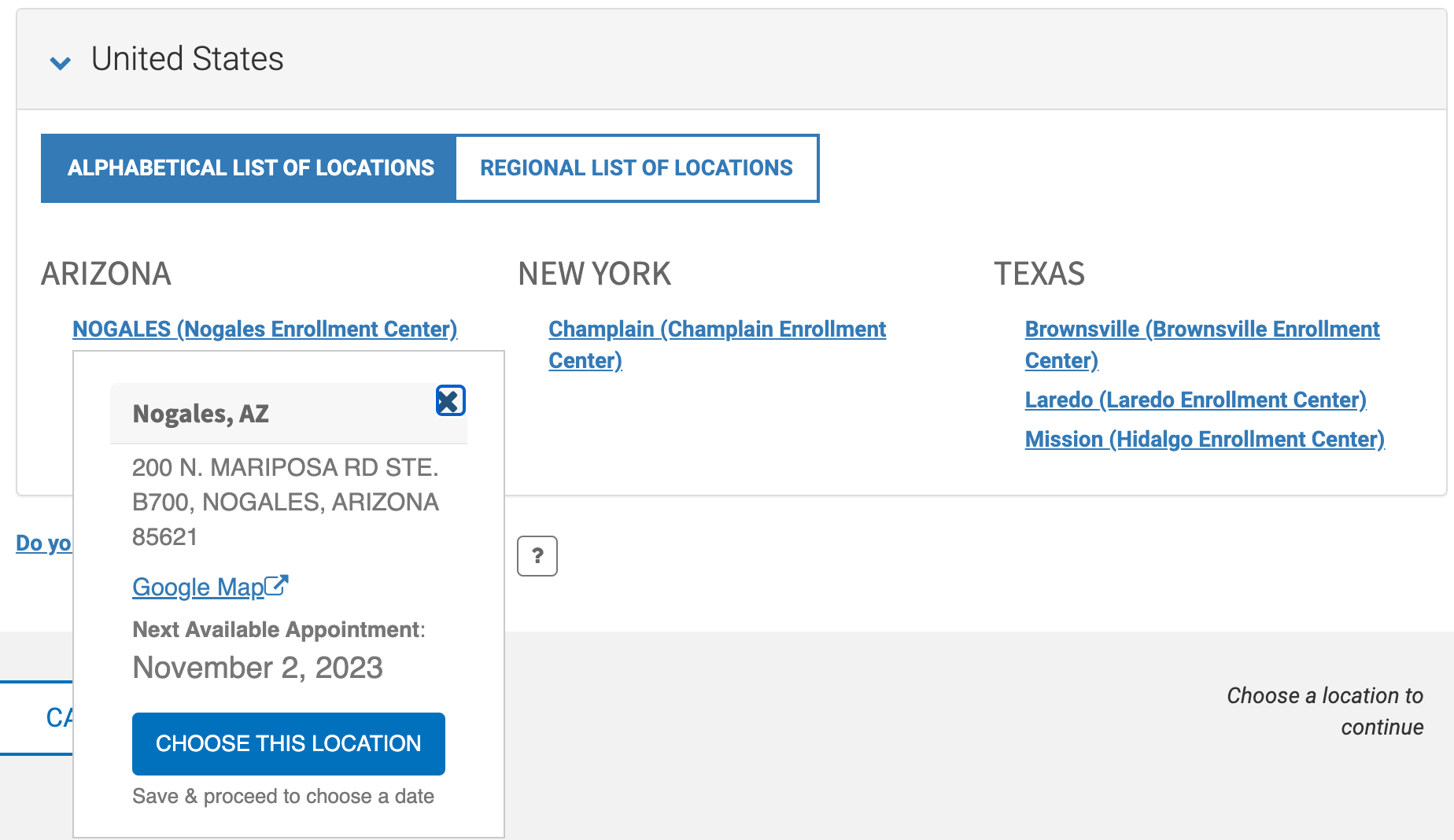This screenshot has width=1454, height=840.
Task: Click the United States section title
Action: [x=187, y=59]
